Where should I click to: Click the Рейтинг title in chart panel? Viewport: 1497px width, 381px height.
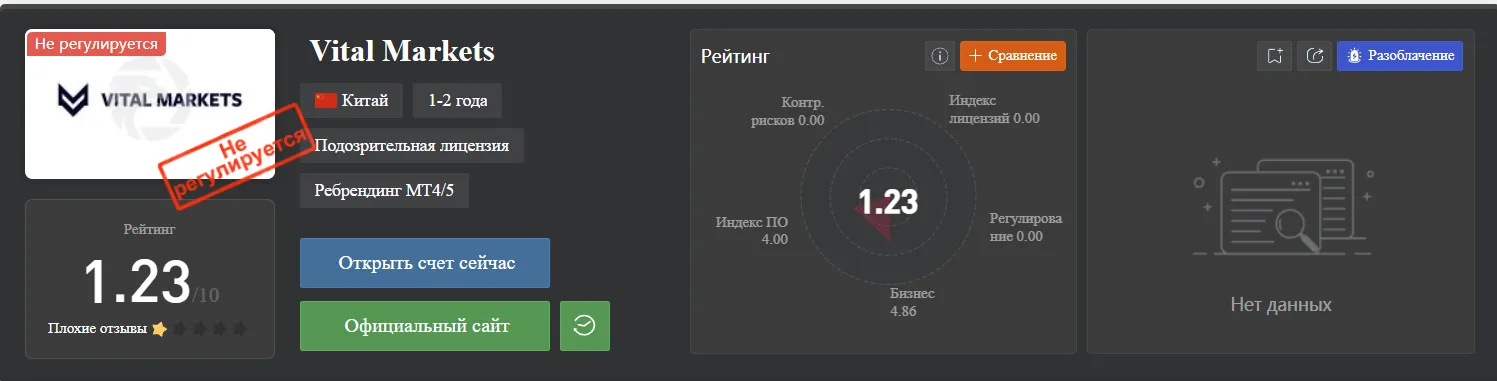[x=735, y=56]
